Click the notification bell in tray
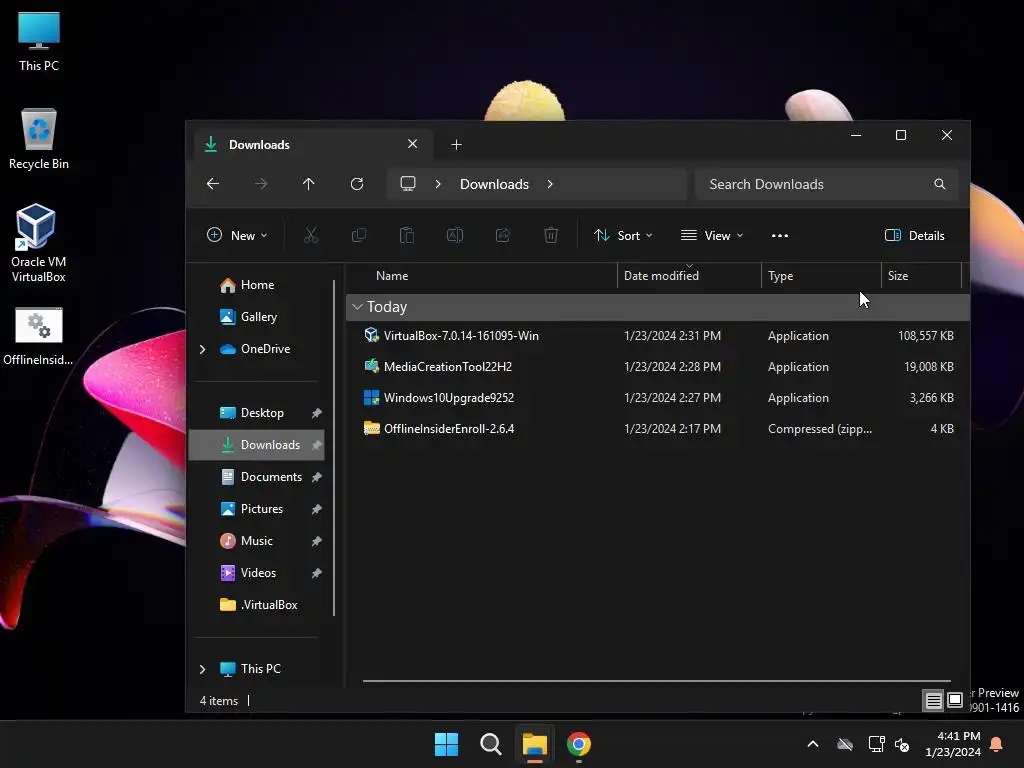The width and height of the screenshot is (1024, 768). click(x=997, y=744)
